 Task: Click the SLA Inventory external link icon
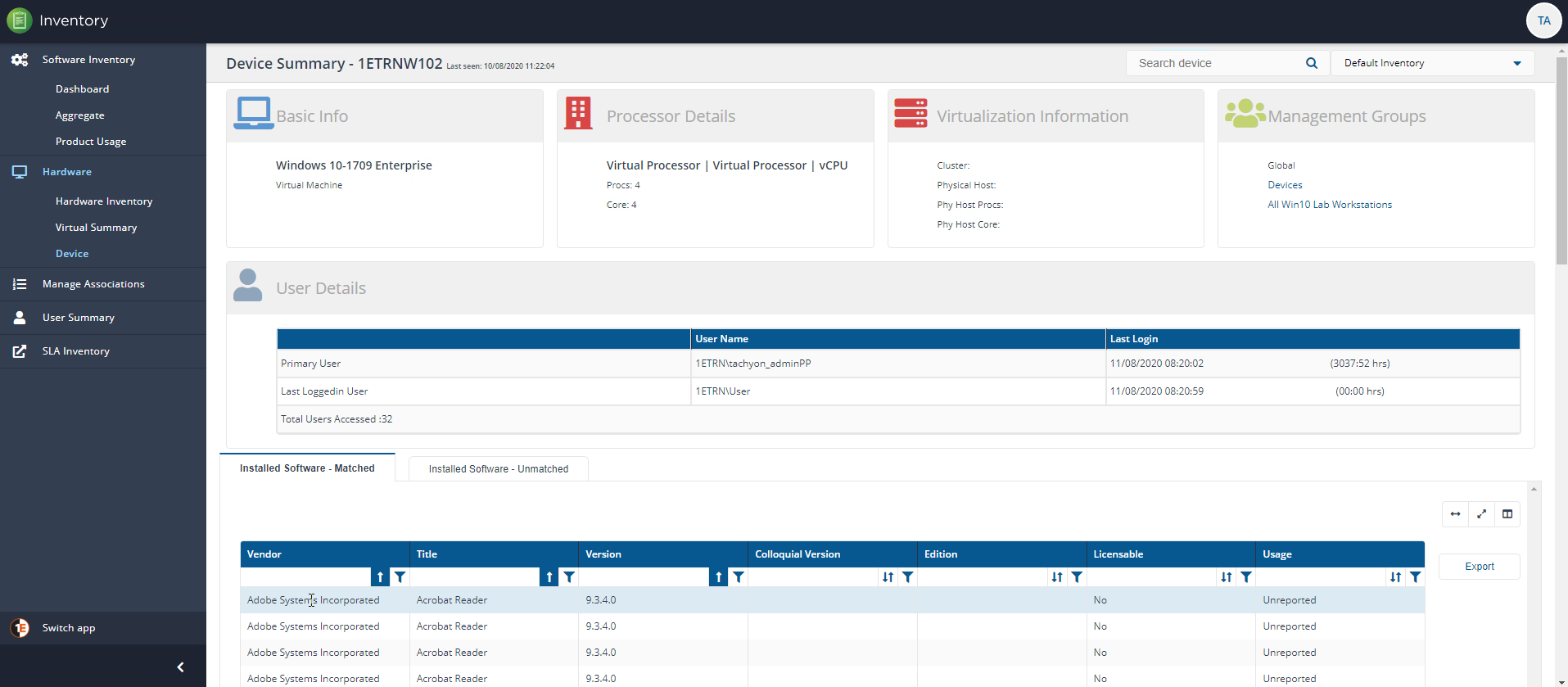tap(20, 351)
